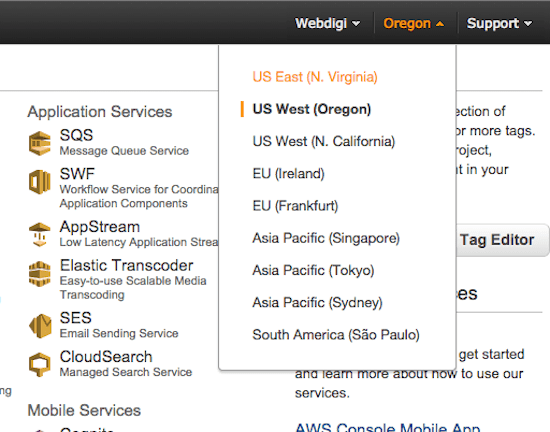Viewport: 550px width, 432px height.
Task: Click the CloudSearch service name link
Action: coord(106,357)
